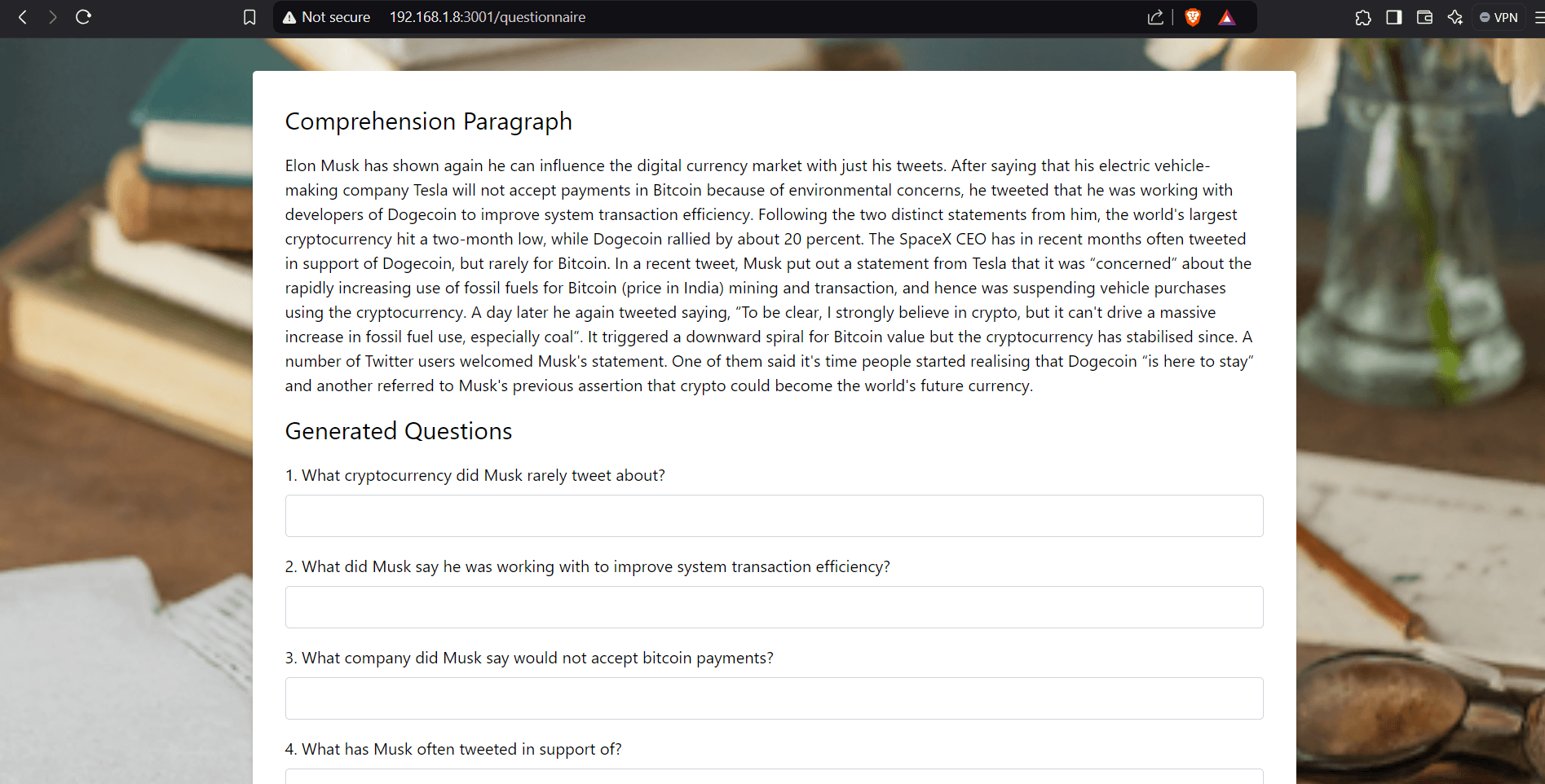Click the forward navigation arrow
1545x784 pixels.
[53, 17]
